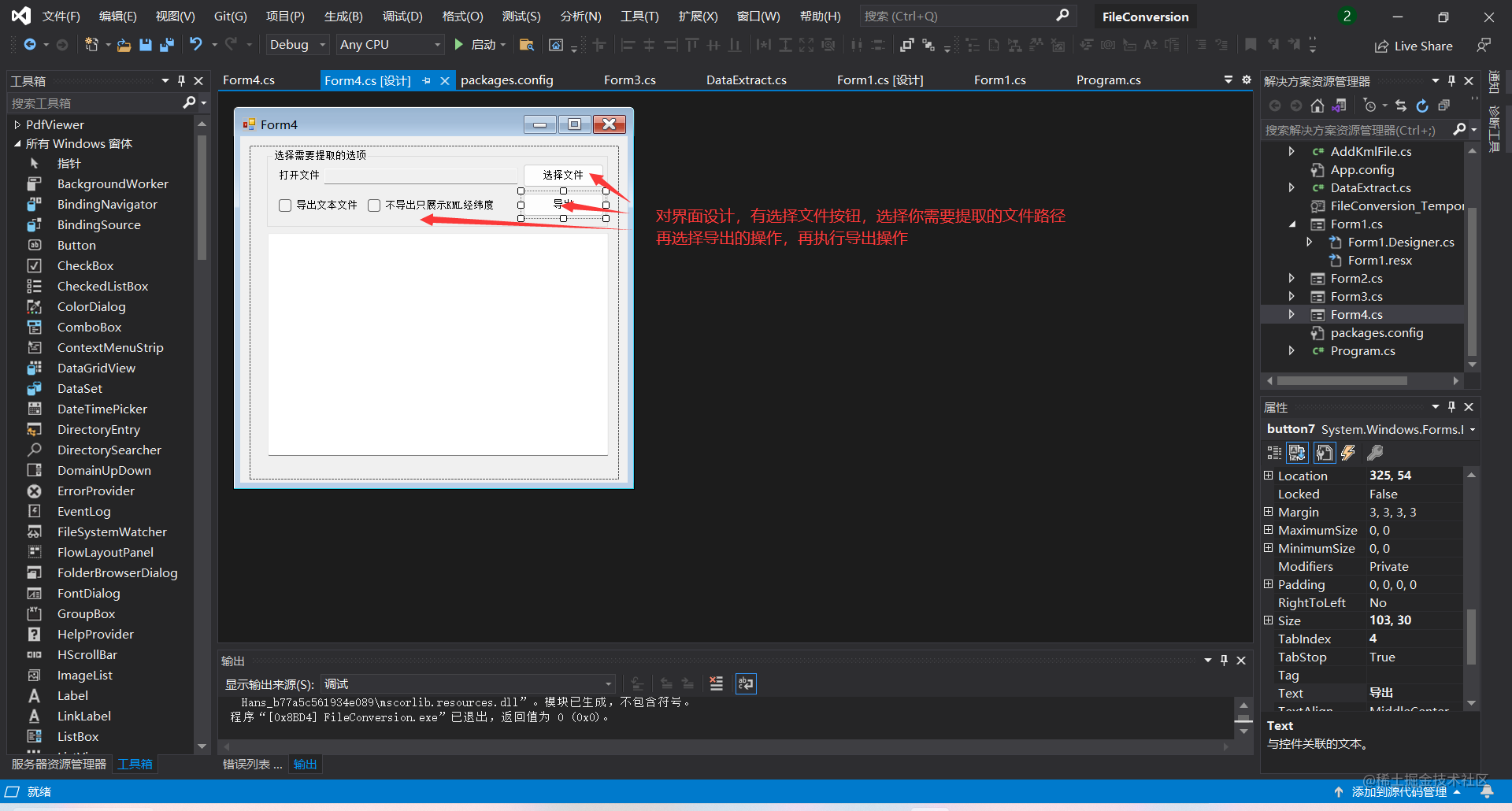This screenshot has width=1512, height=811.
Task: Expand the PdfViewer toolbox group
Action: pos(17,124)
